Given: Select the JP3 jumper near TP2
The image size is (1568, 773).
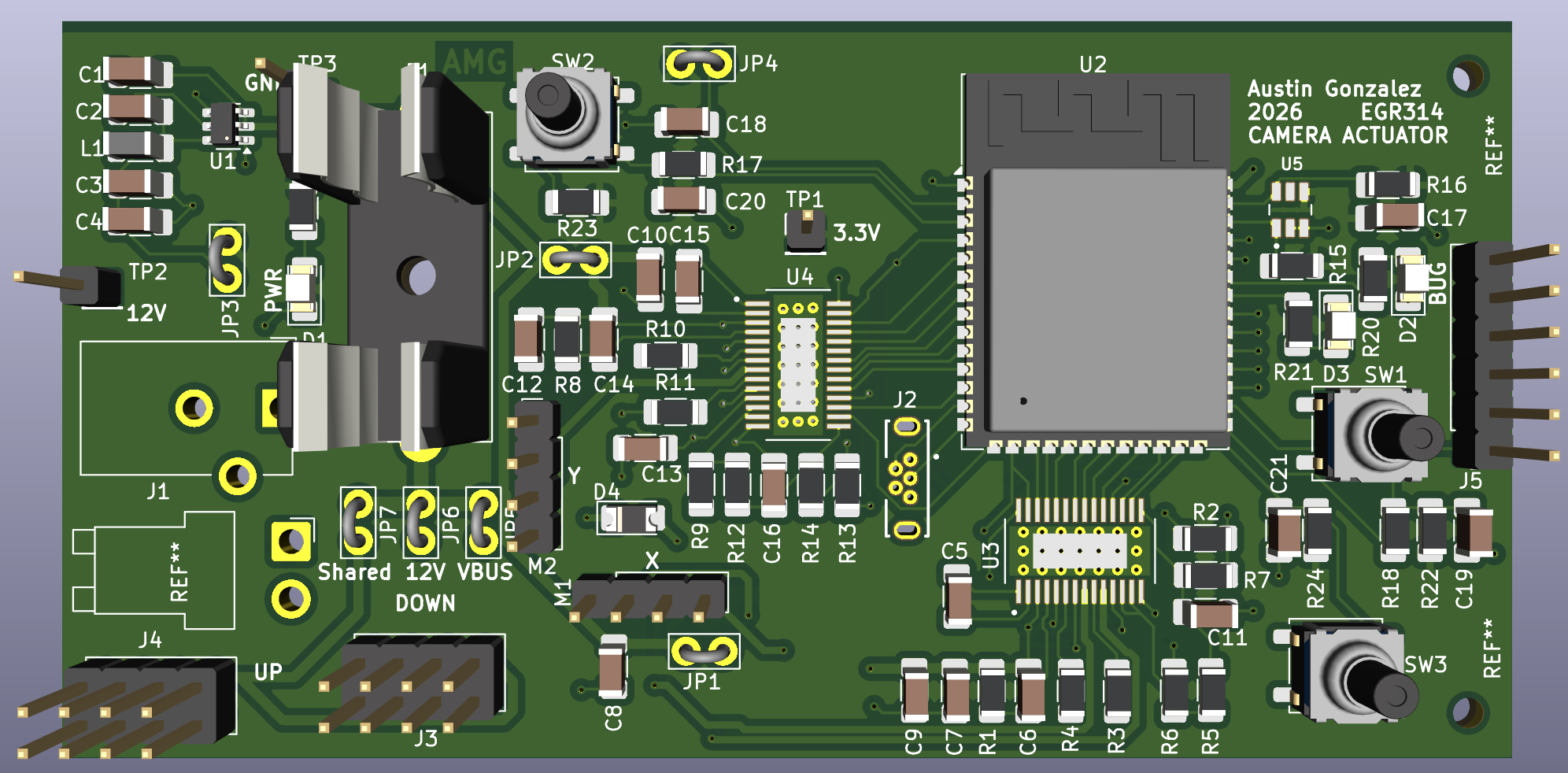Looking at the screenshot, I should click(x=227, y=260).
